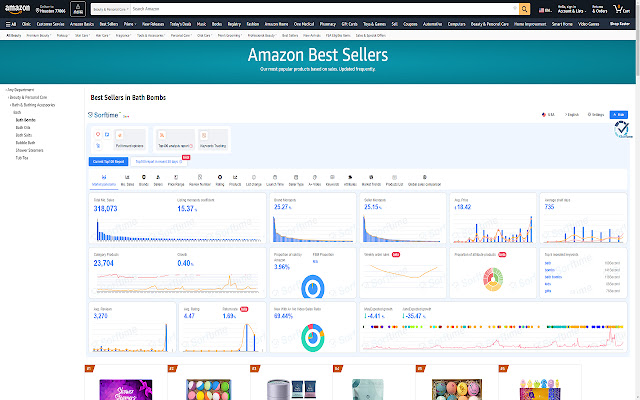
Task: Go to Today's Deals nav item
Action: (x=180, y=24)
